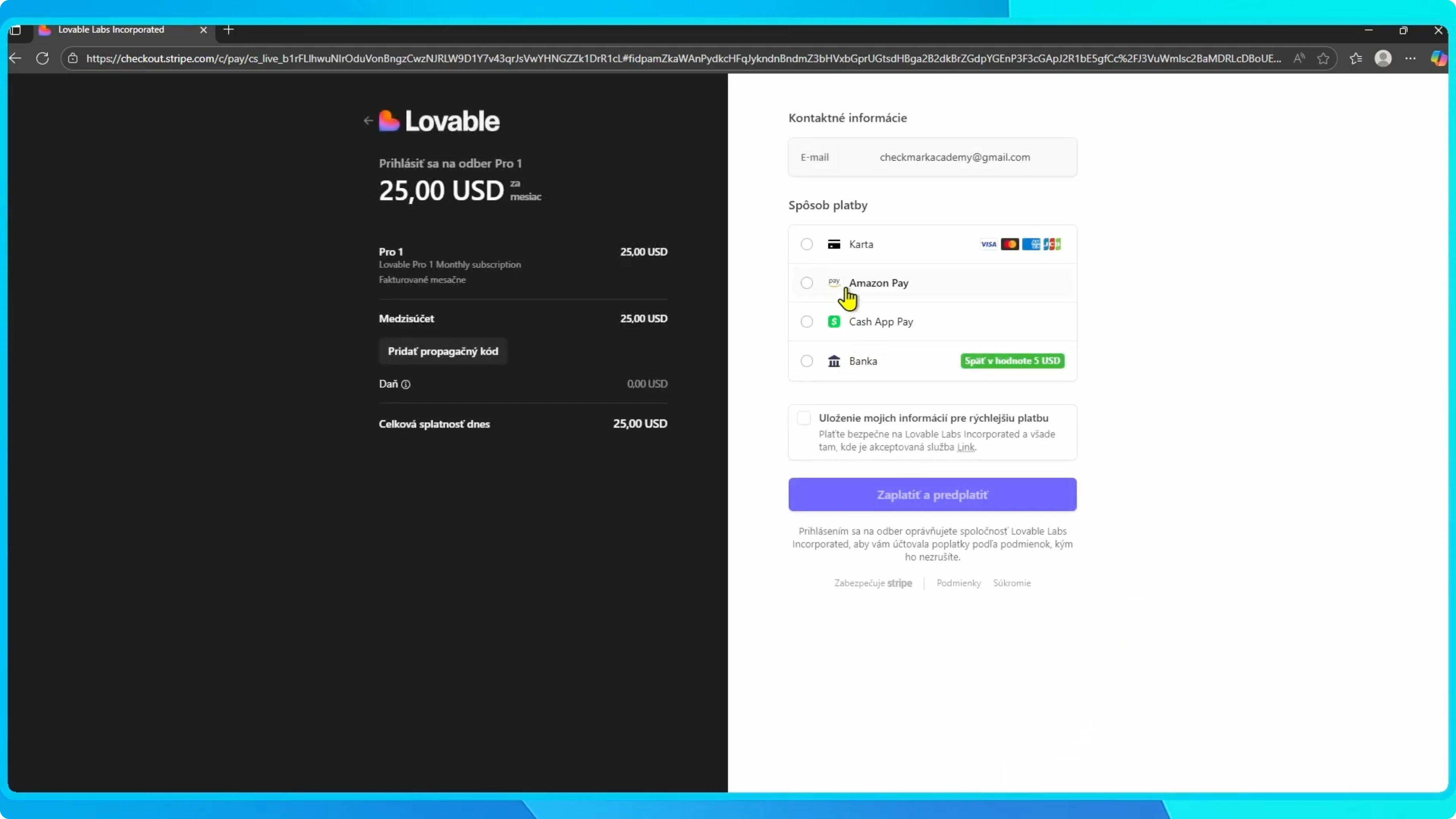The width and height of the screenshot is (1456, 819).
Task: Click the E-mail input field
Action: [932, 157]
